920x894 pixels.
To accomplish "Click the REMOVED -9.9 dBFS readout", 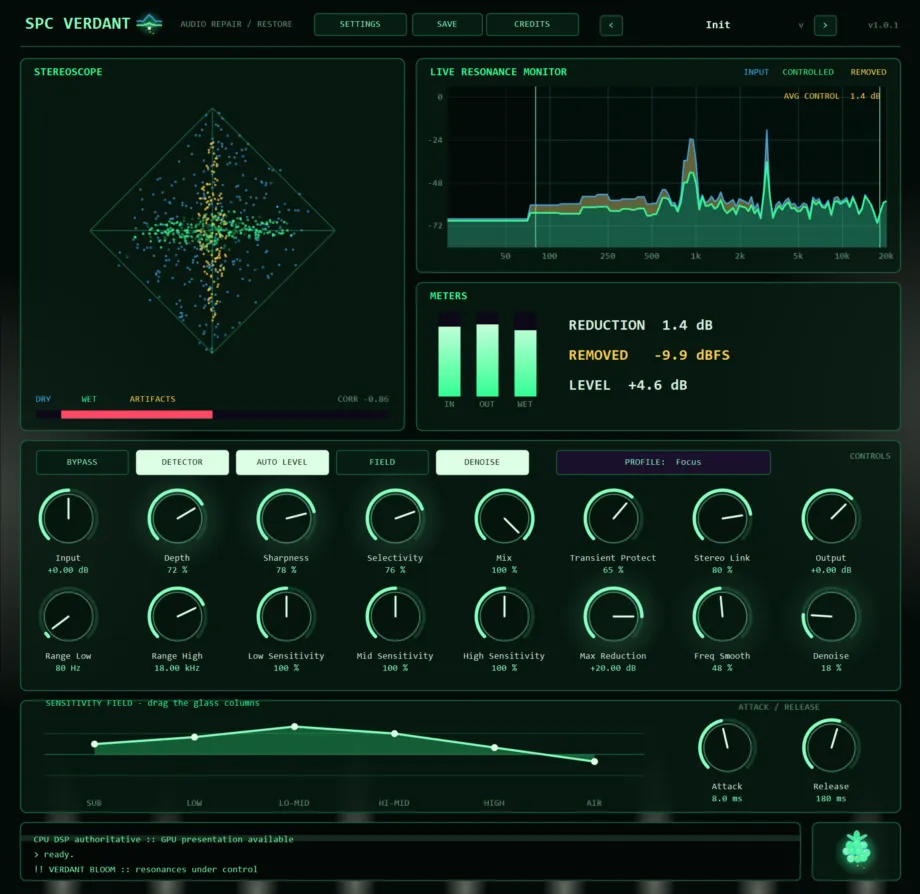I will (649, 355).
